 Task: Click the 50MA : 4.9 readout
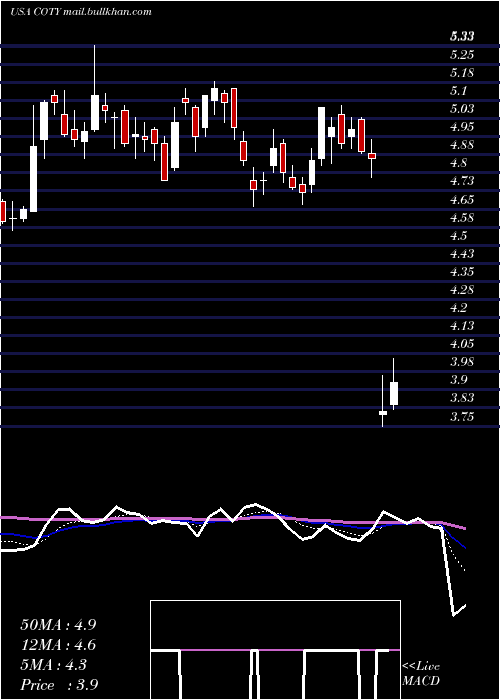point(59,625)
